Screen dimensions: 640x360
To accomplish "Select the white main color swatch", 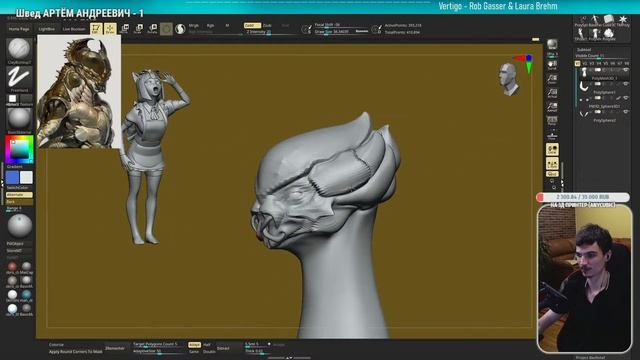I will (27, 178).
